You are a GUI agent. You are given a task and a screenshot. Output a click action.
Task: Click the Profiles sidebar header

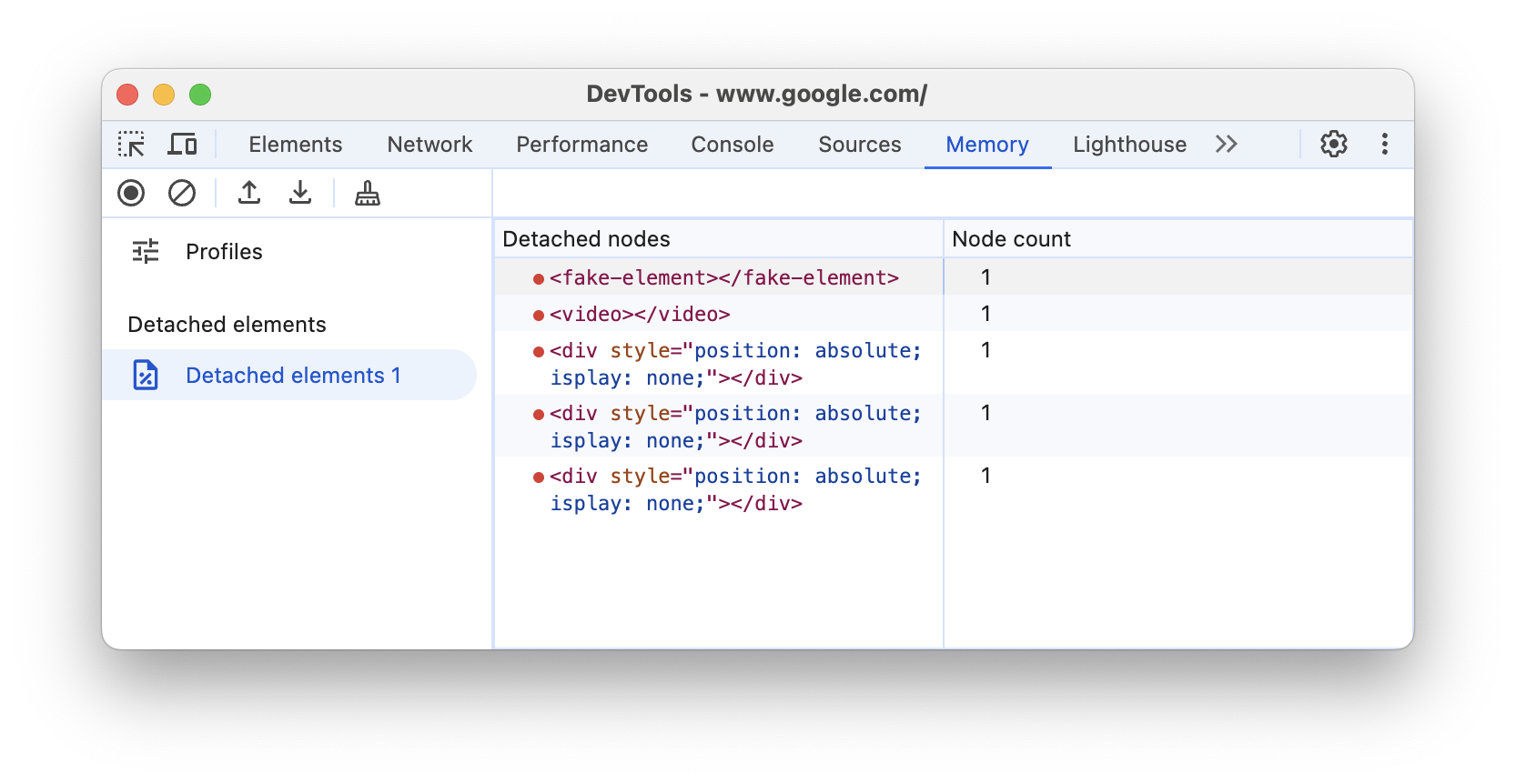[x=223, y=252]
